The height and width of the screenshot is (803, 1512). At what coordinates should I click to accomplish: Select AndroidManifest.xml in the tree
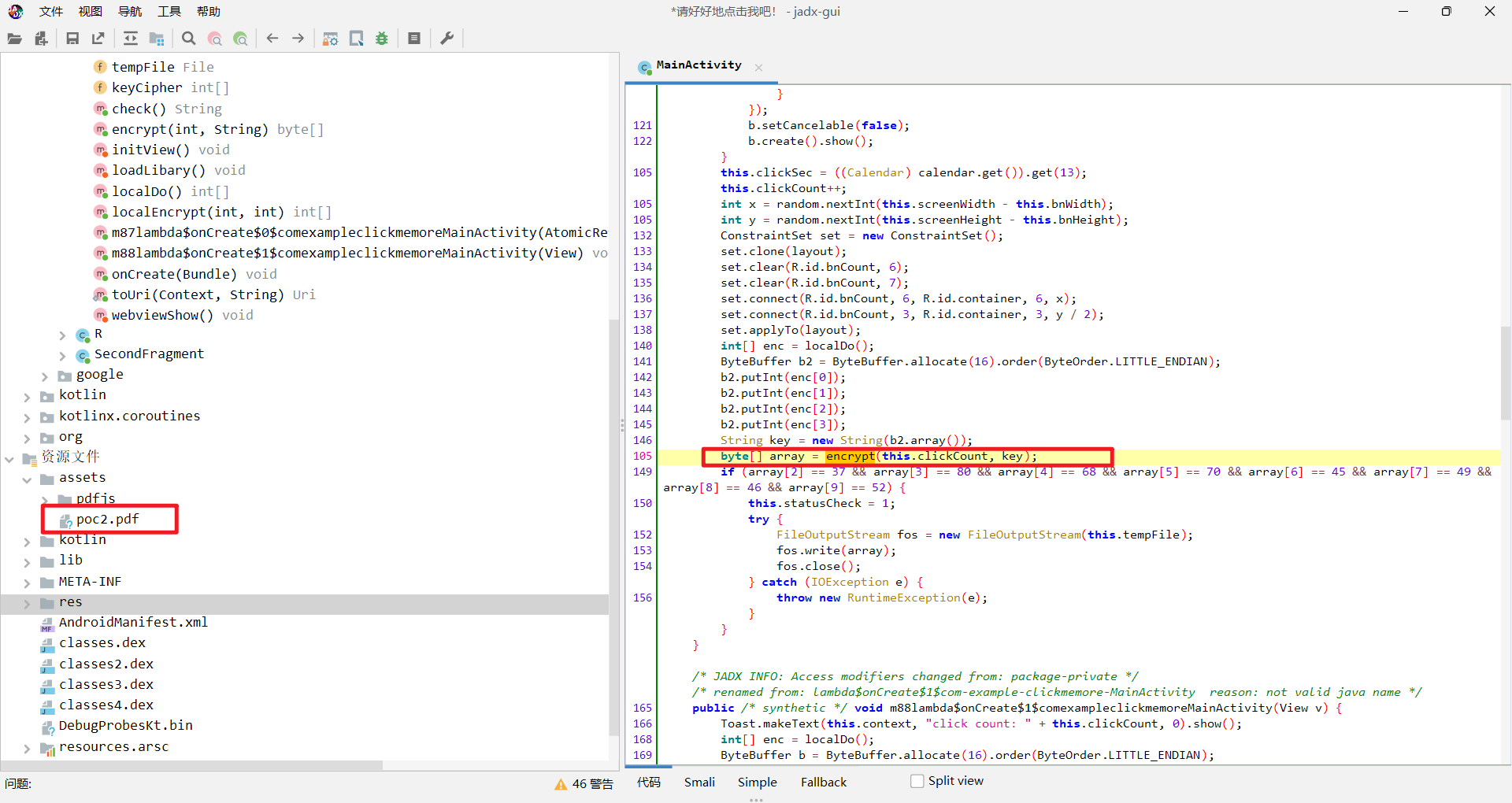coord(133,622)
